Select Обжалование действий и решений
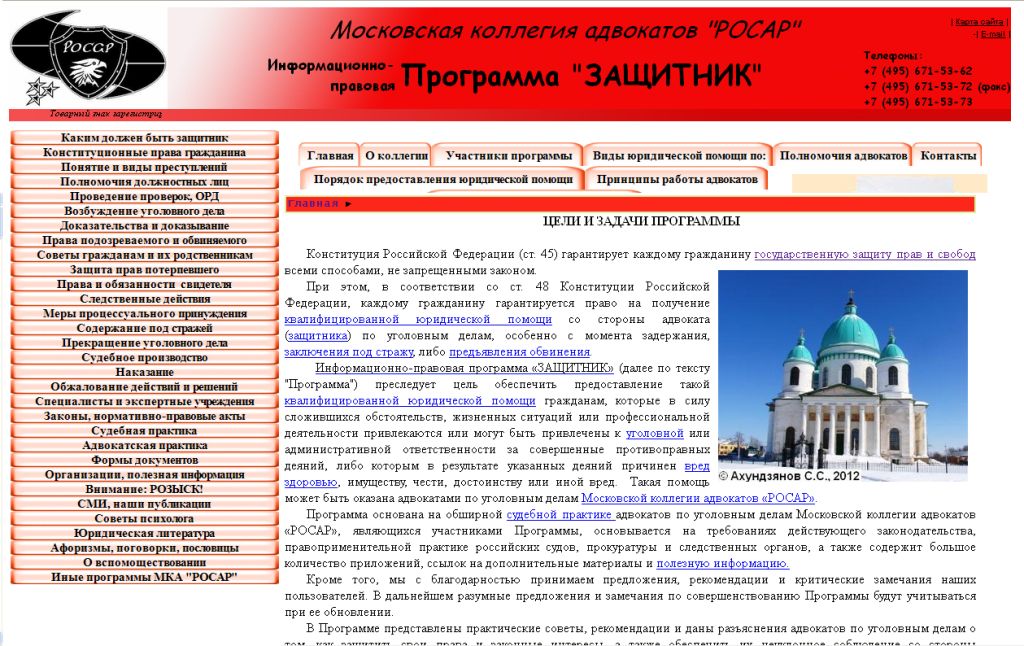Image resolution: width=1024 pixels, height=646 pixels. [144, 387]
